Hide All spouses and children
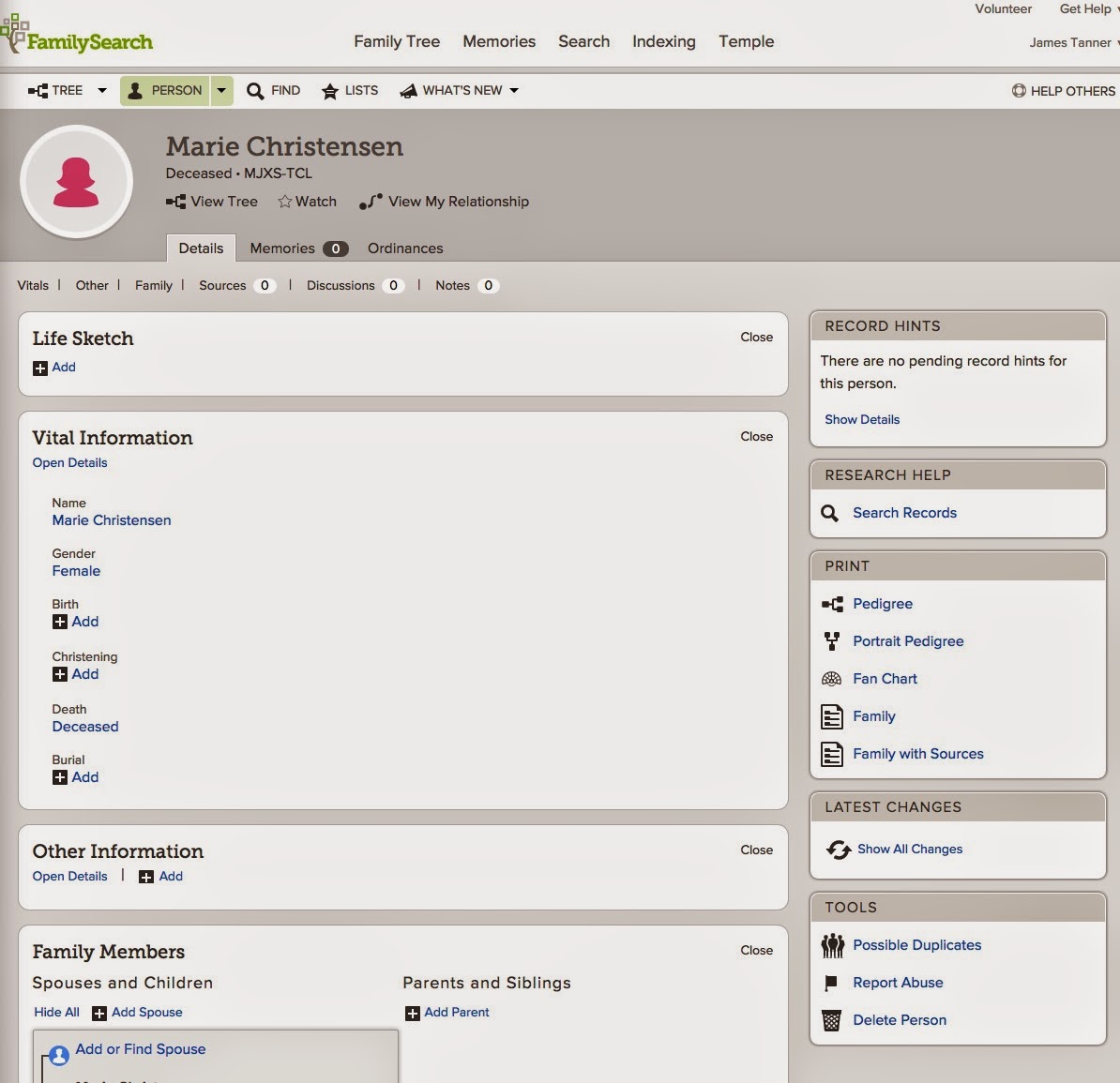 (x=56, y=1013)
